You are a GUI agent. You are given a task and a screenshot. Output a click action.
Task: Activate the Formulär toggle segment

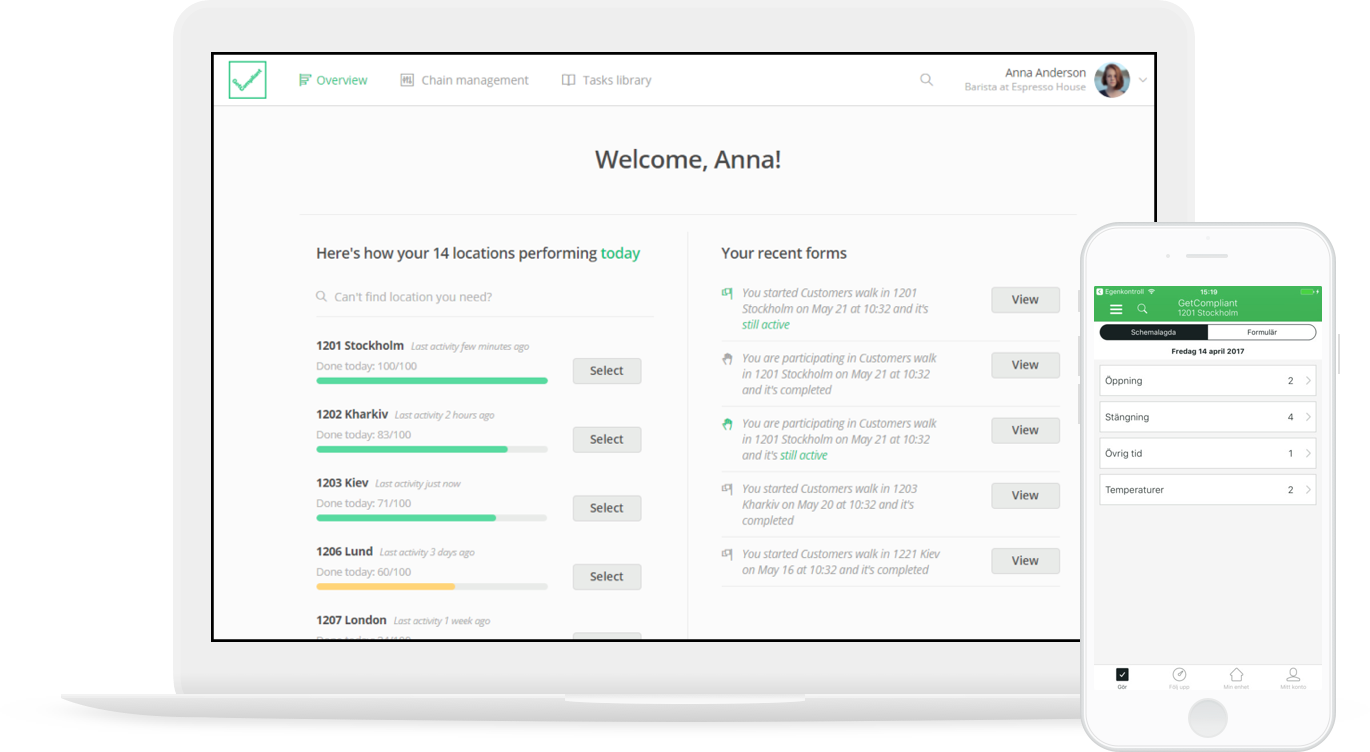pos(1261,331)
